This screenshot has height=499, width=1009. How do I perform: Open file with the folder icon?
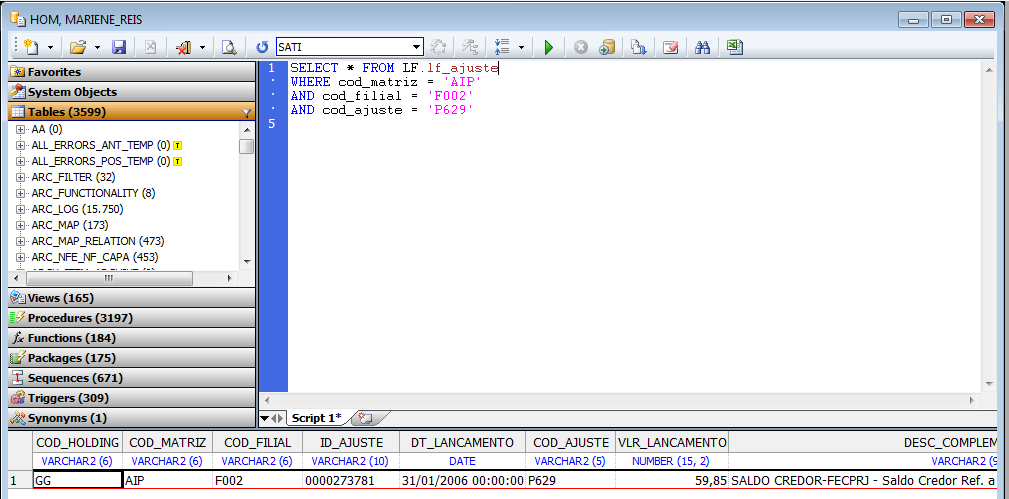click(77, 47)
